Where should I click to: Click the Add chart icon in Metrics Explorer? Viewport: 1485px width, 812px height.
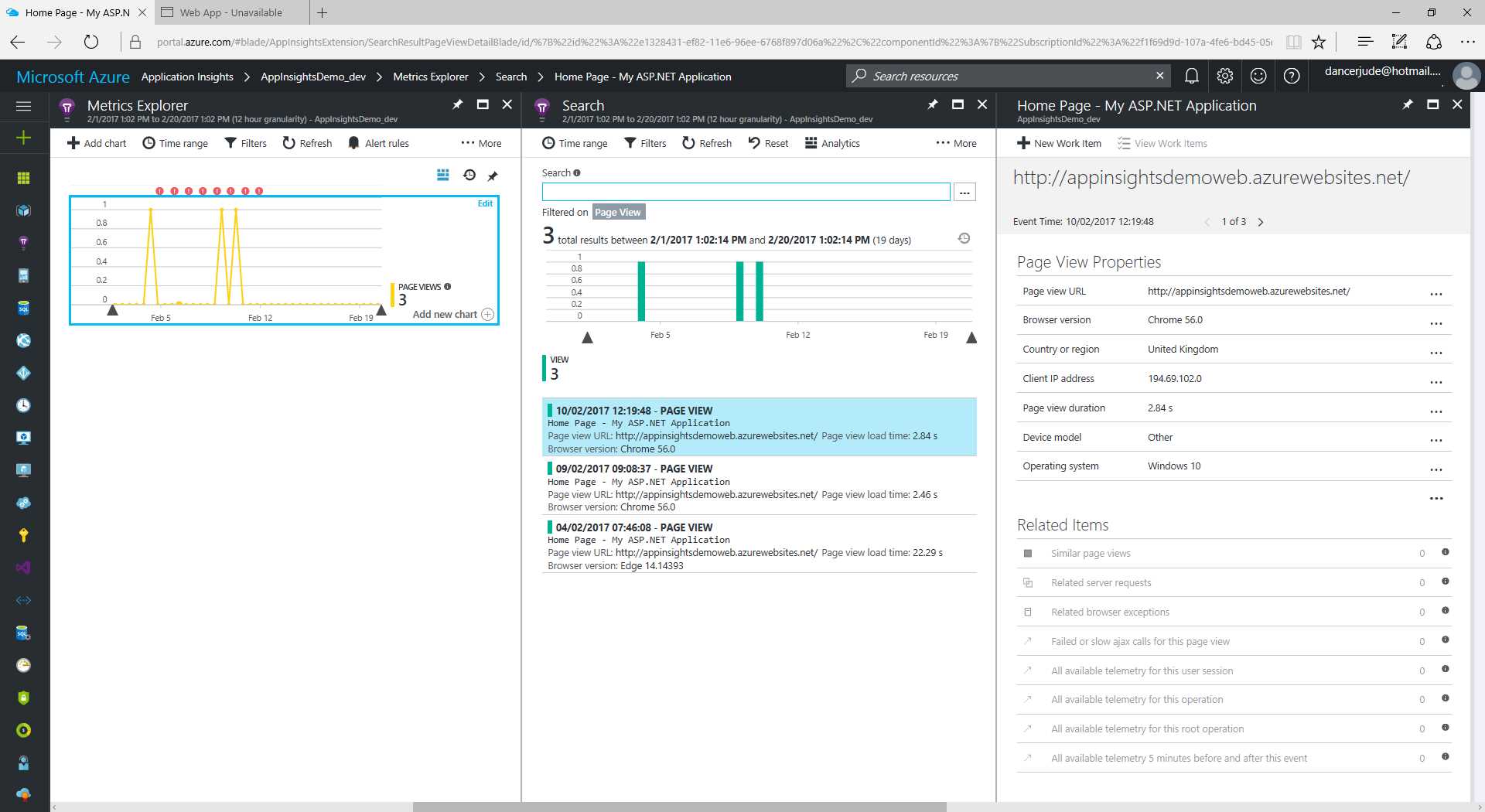click(x=73, y=143)
